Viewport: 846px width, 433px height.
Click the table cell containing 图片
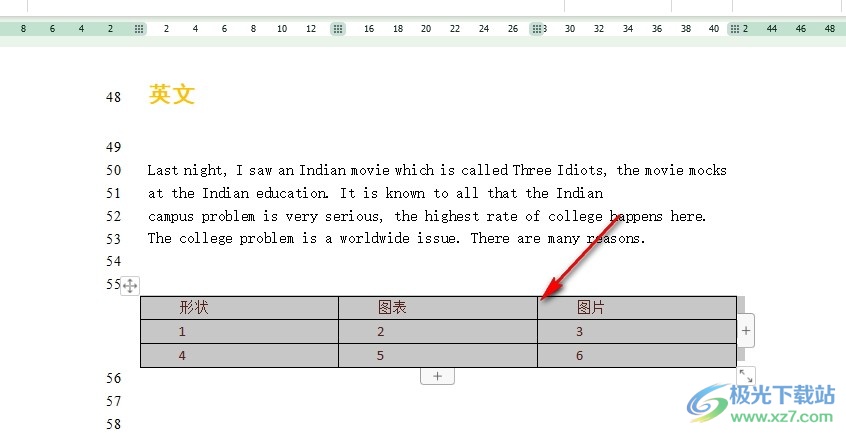coord(637,308)
